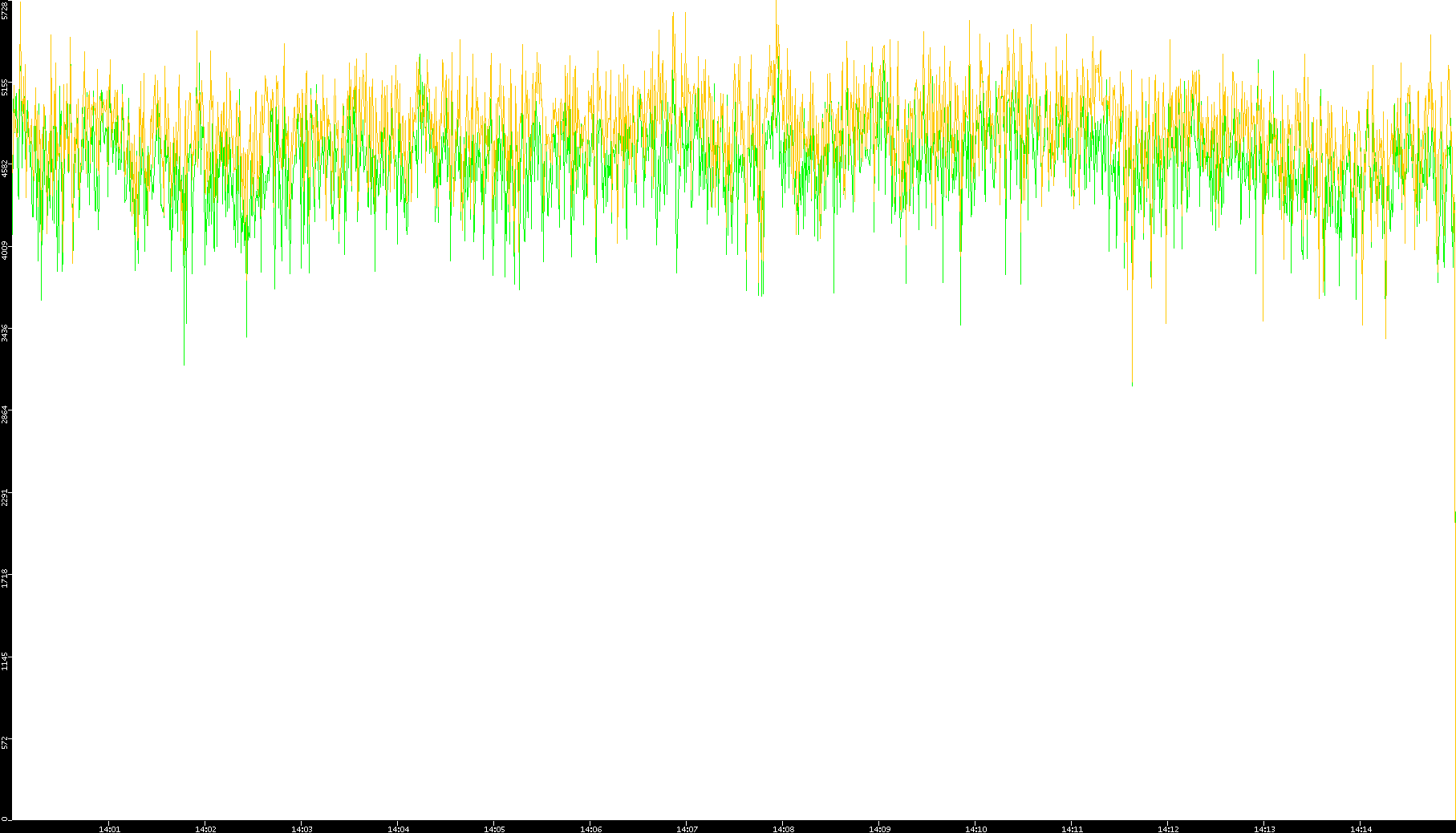Select the 14:10 time axis marker
The image size is (1456, 833).
point(975,829)
